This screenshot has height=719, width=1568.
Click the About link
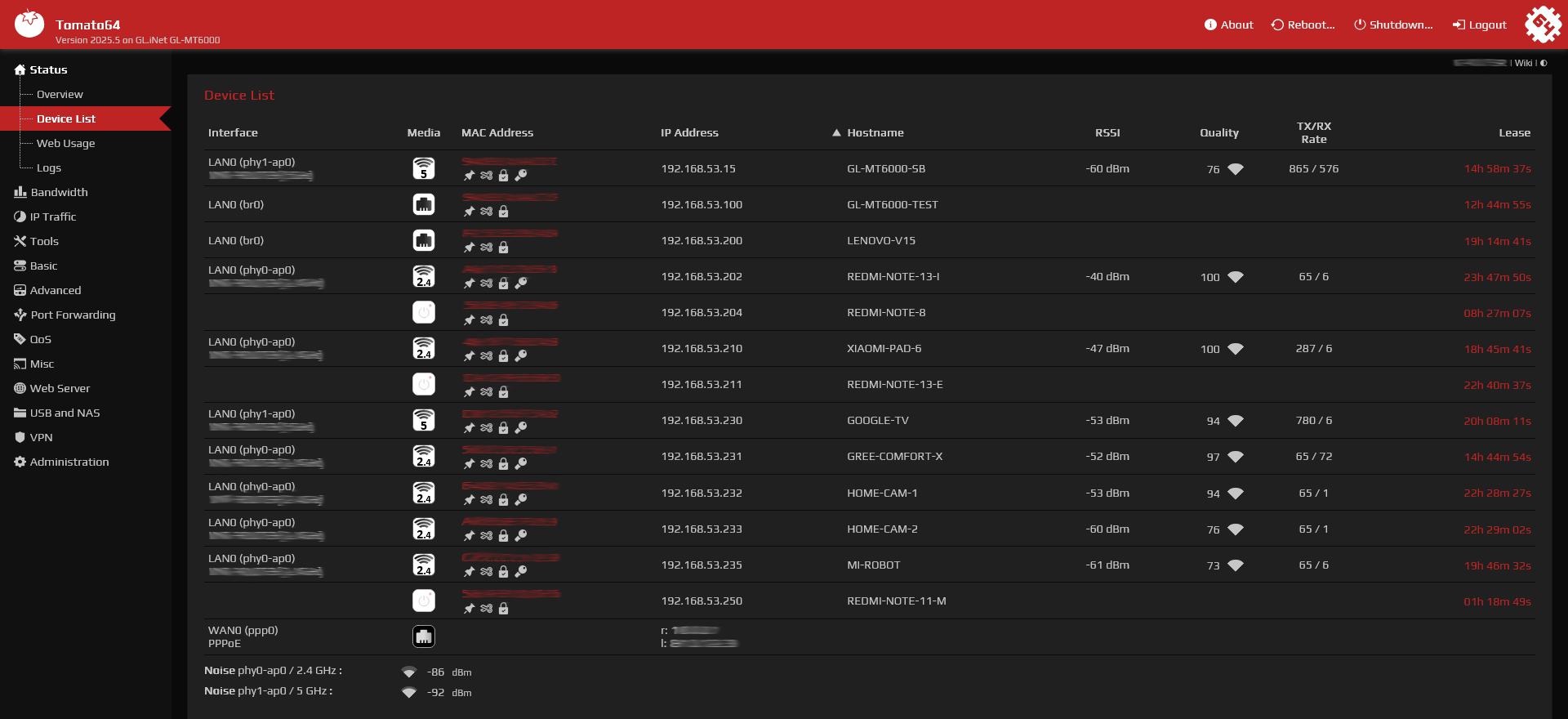[x=1229, y=25]
